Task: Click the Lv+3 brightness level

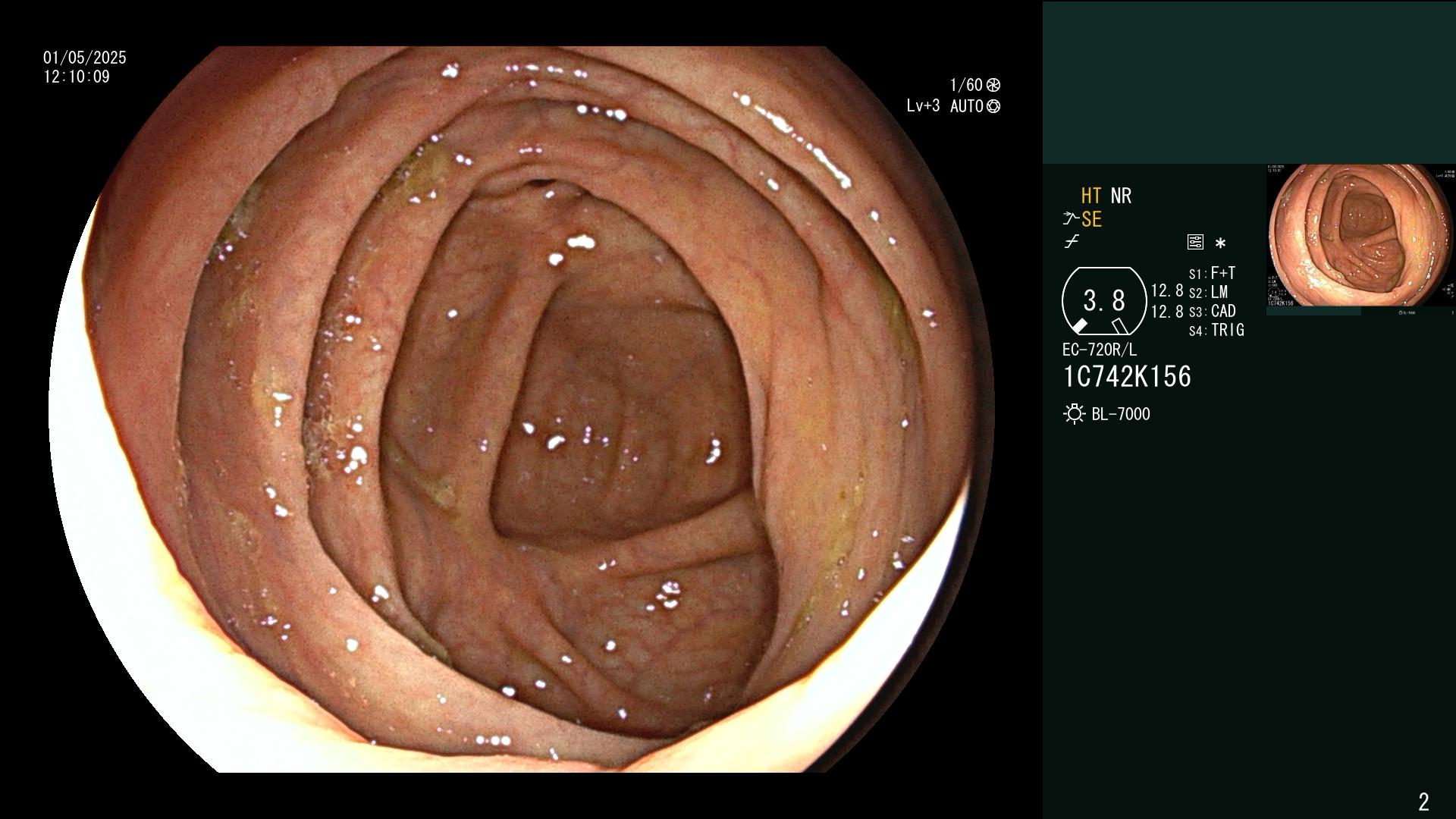Action: pyautogui.click(x=923, y=106)
